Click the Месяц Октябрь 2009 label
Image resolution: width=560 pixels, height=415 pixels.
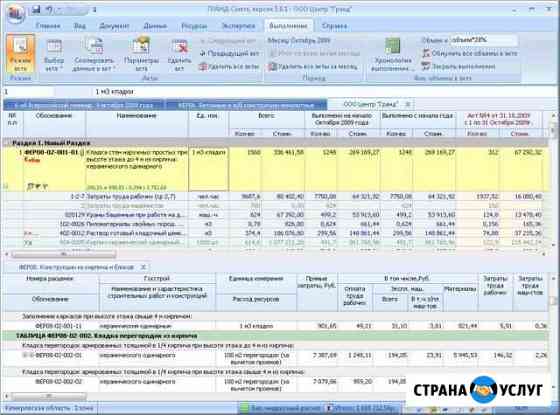pos(299,40)
